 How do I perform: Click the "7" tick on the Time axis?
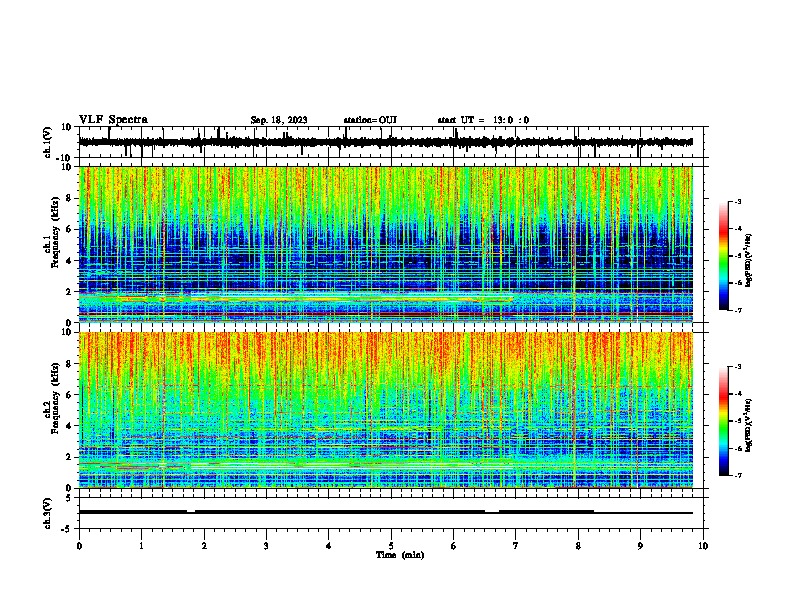tap(516, 546)
